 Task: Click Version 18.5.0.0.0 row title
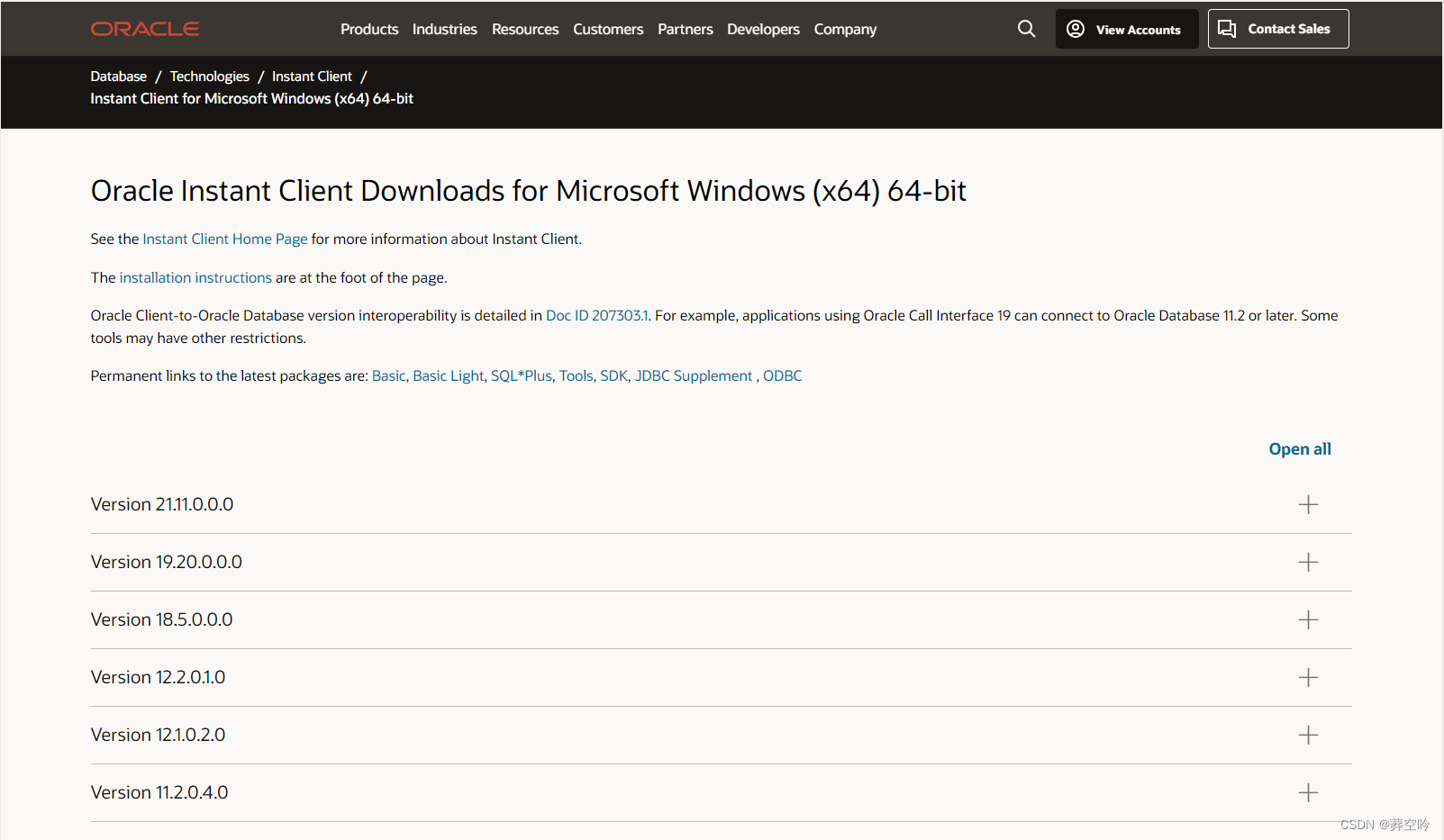[x=162, y=619]
